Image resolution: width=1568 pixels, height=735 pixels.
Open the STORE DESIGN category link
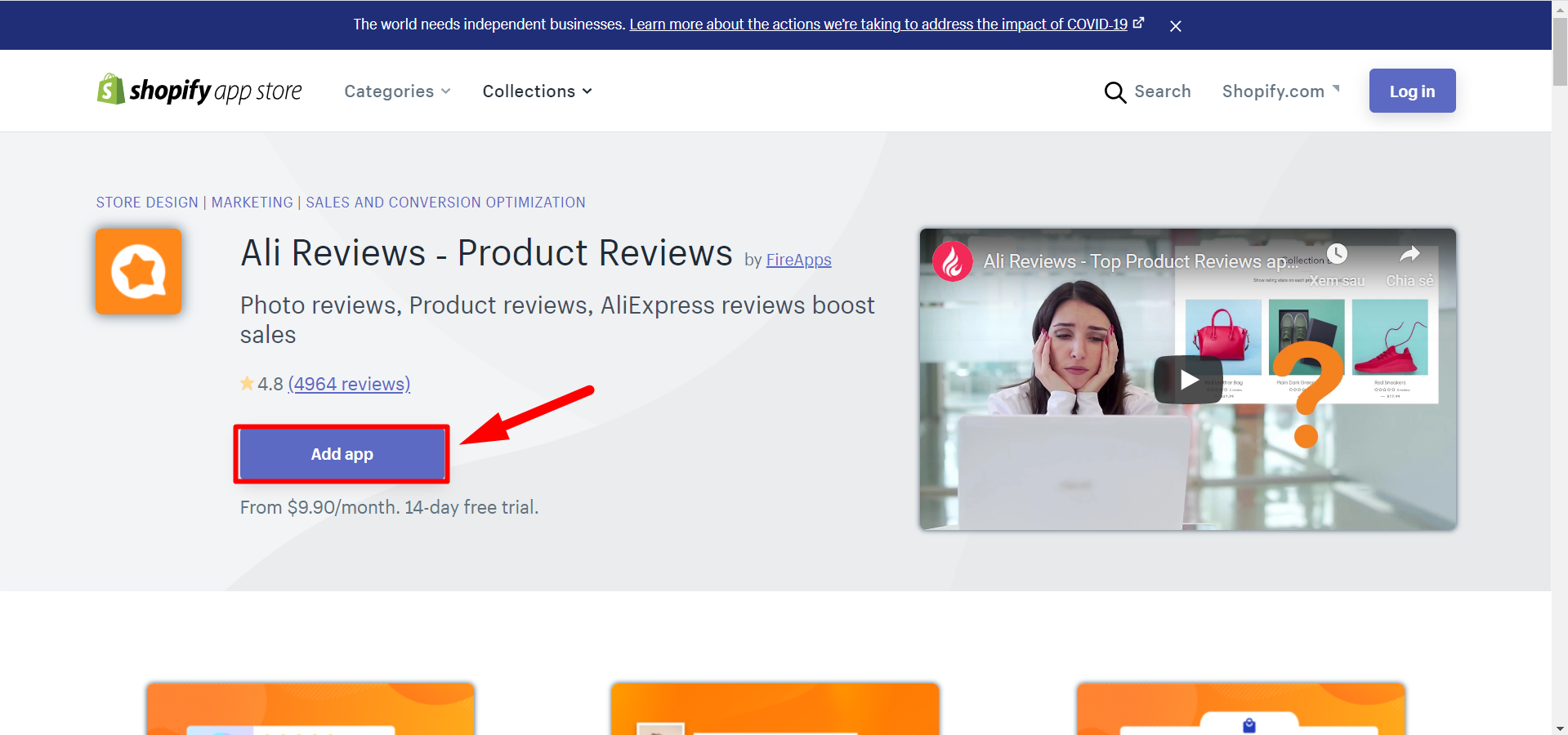tap(147, 203)
